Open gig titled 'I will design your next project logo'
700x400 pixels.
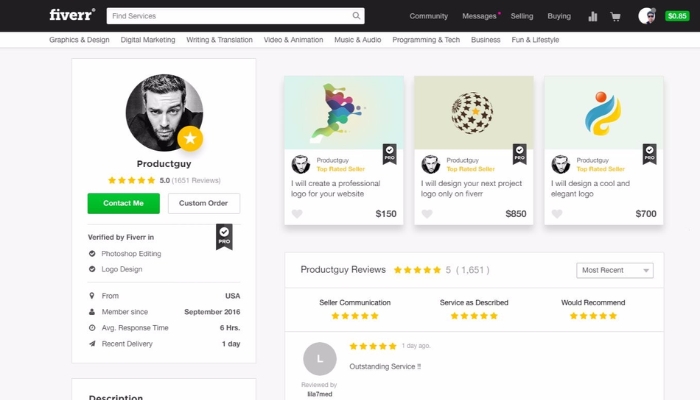point(471,188)
